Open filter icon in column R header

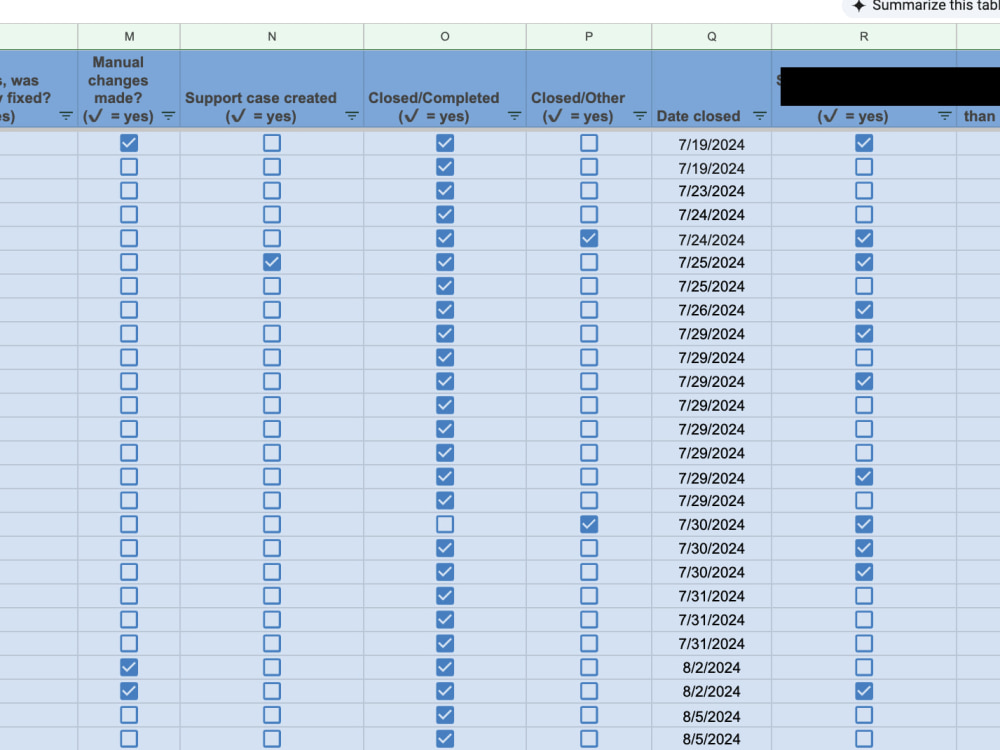945,116
